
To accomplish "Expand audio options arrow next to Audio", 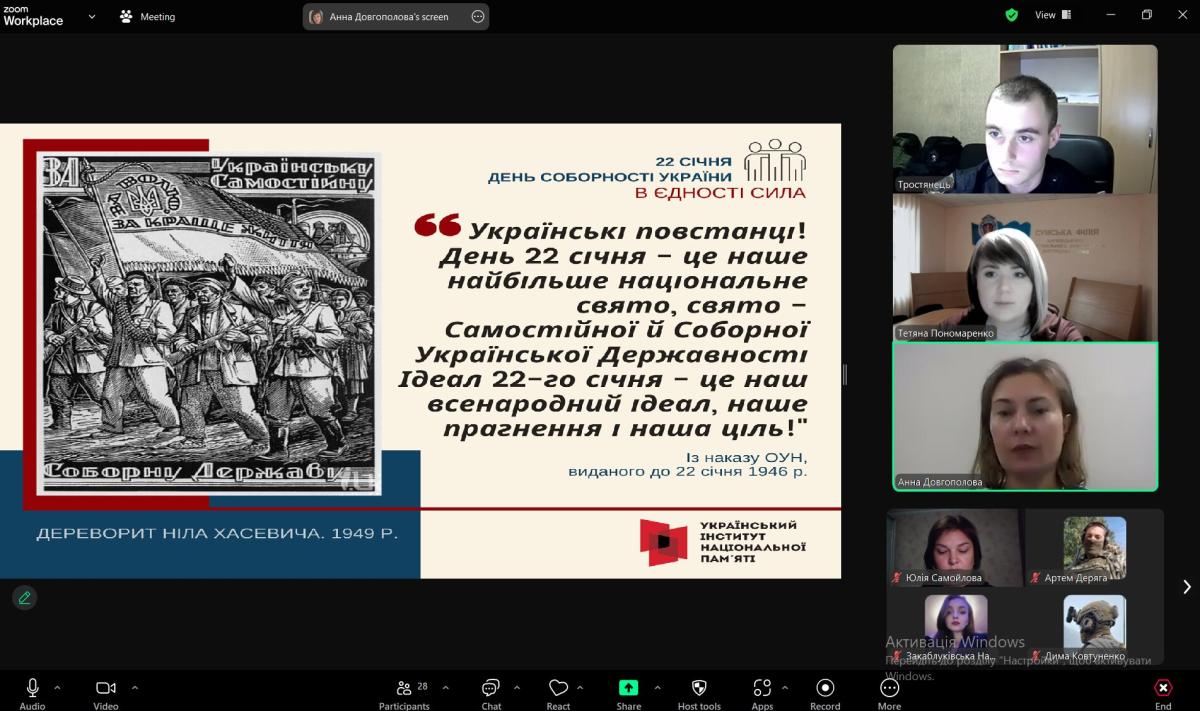I will (x=57, y=687).
